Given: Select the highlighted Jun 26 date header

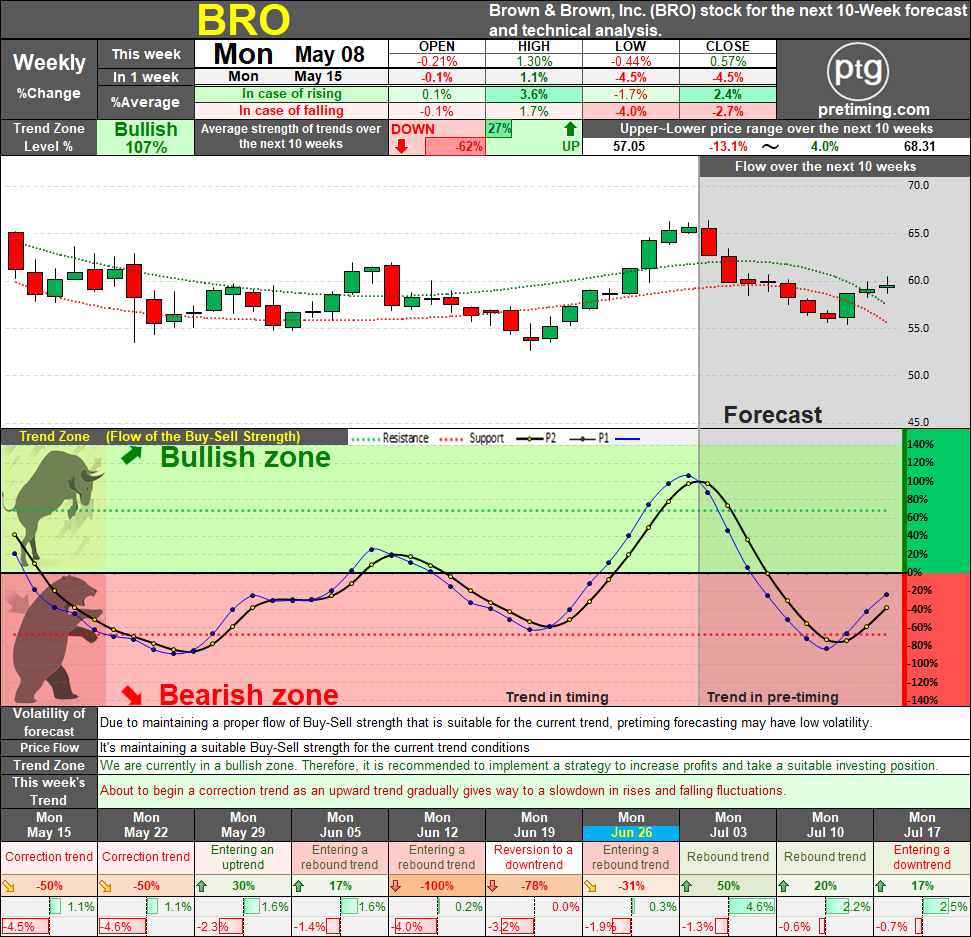Looking at the screenshot, I should point(631,832).
